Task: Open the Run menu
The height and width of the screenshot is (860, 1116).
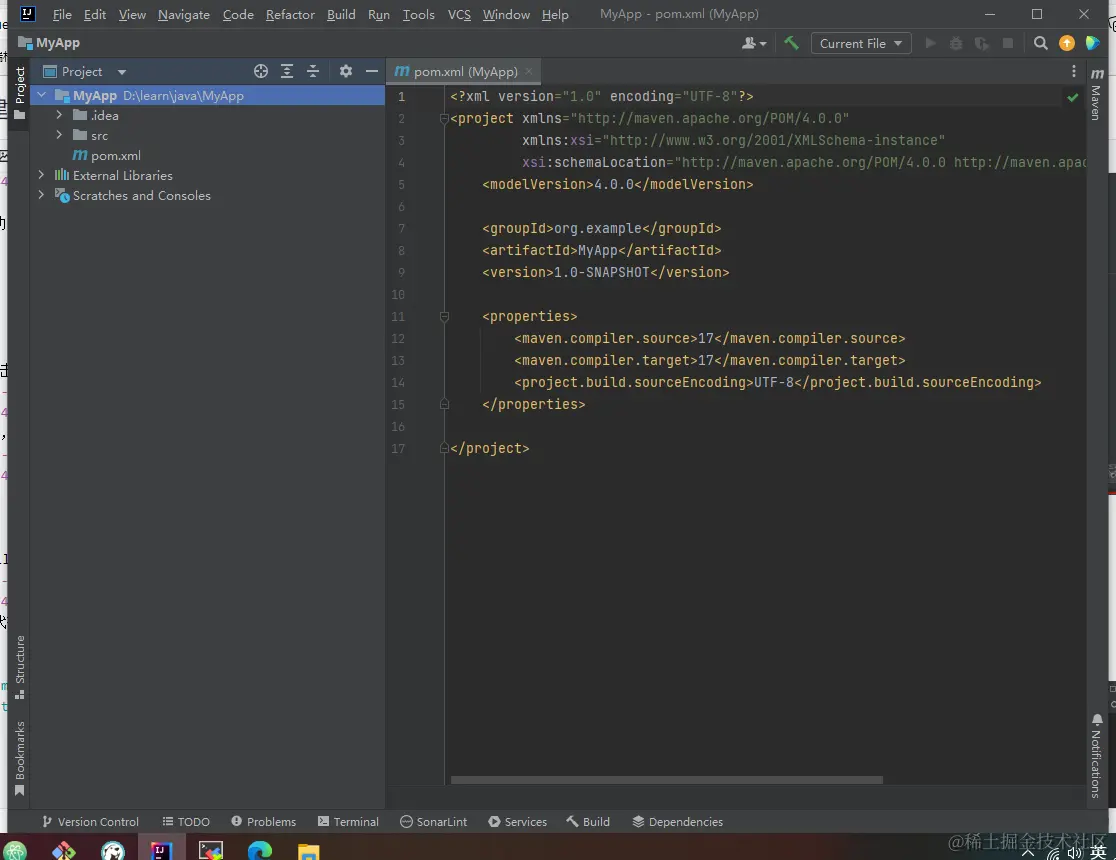Action: (379, 14)
